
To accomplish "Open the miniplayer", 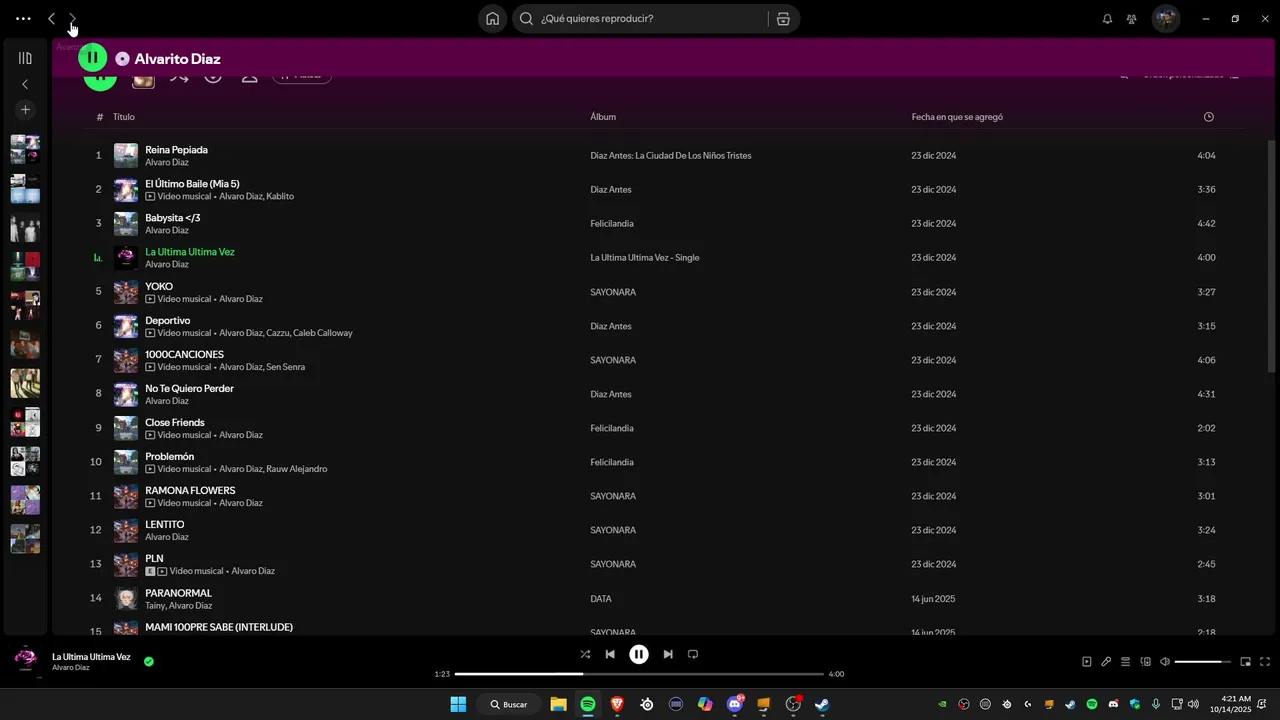I will click(1245, 661).
